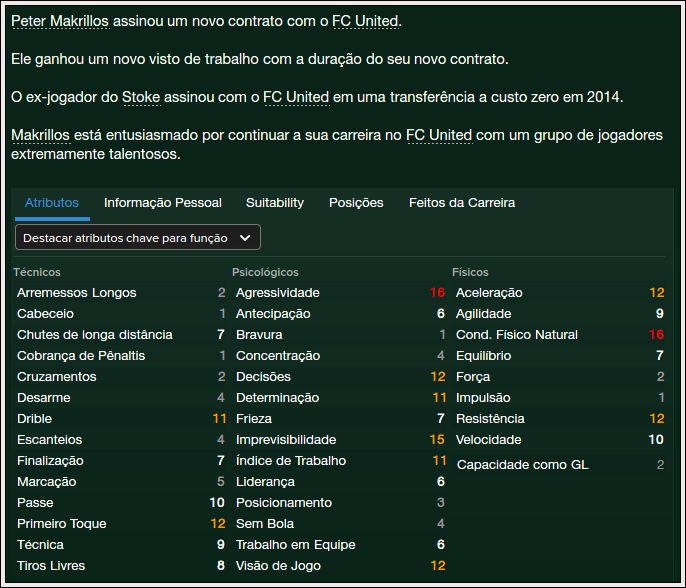The height and width of the screenshot is (588, 686).
Task: Open the Atributos tab
Action: [x=52, y=203]
